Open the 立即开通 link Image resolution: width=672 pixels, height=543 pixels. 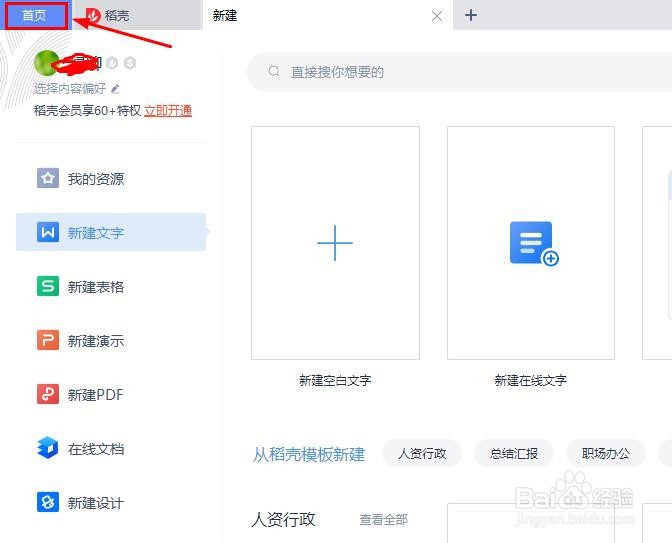tap(168, 111)
